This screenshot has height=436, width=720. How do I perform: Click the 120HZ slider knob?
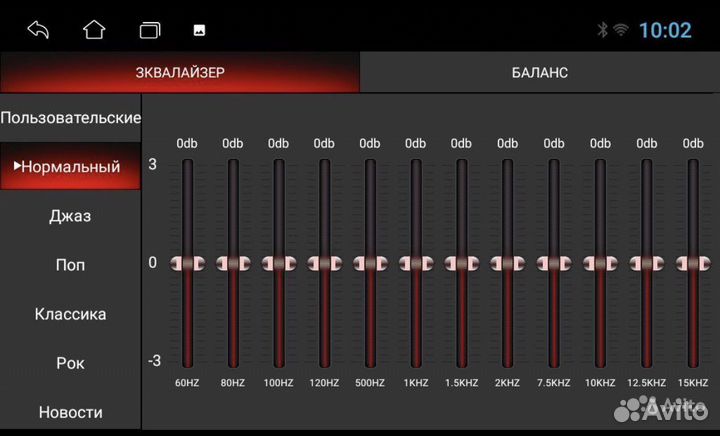coord(325,263)
